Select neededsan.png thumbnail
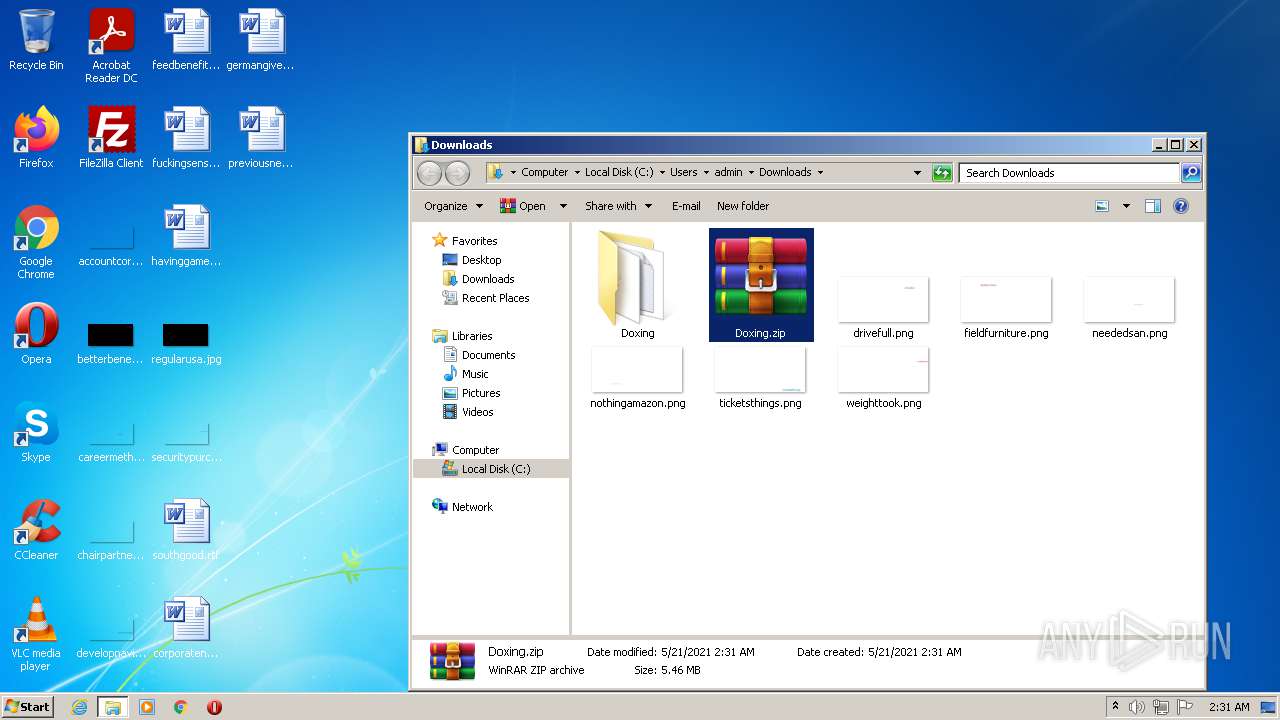Image resolution: width=1280 pixels, height=720 pixels. pos(1130,308)
